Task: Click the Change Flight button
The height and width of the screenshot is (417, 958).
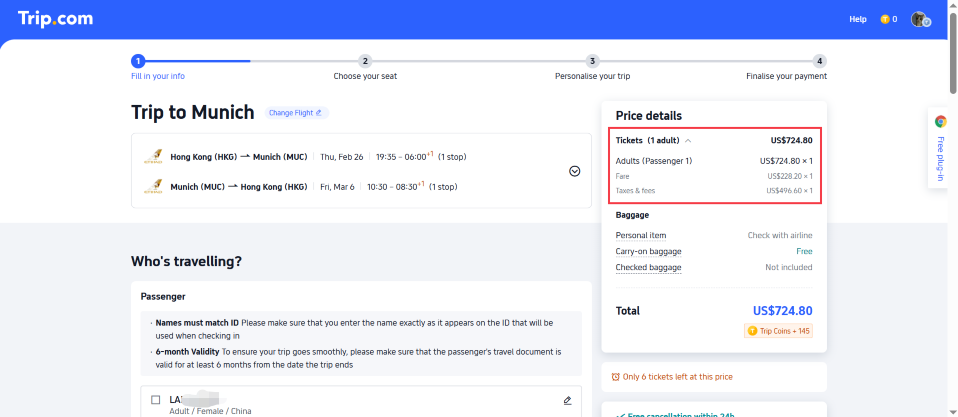Action: 295,113
